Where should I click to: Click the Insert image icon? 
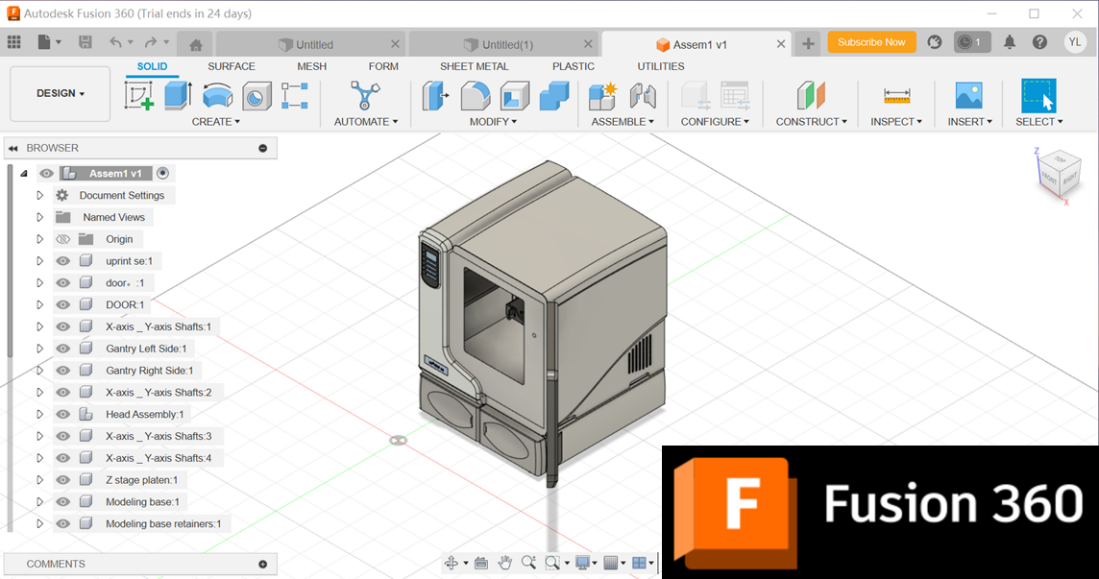(x=969, y=95)
